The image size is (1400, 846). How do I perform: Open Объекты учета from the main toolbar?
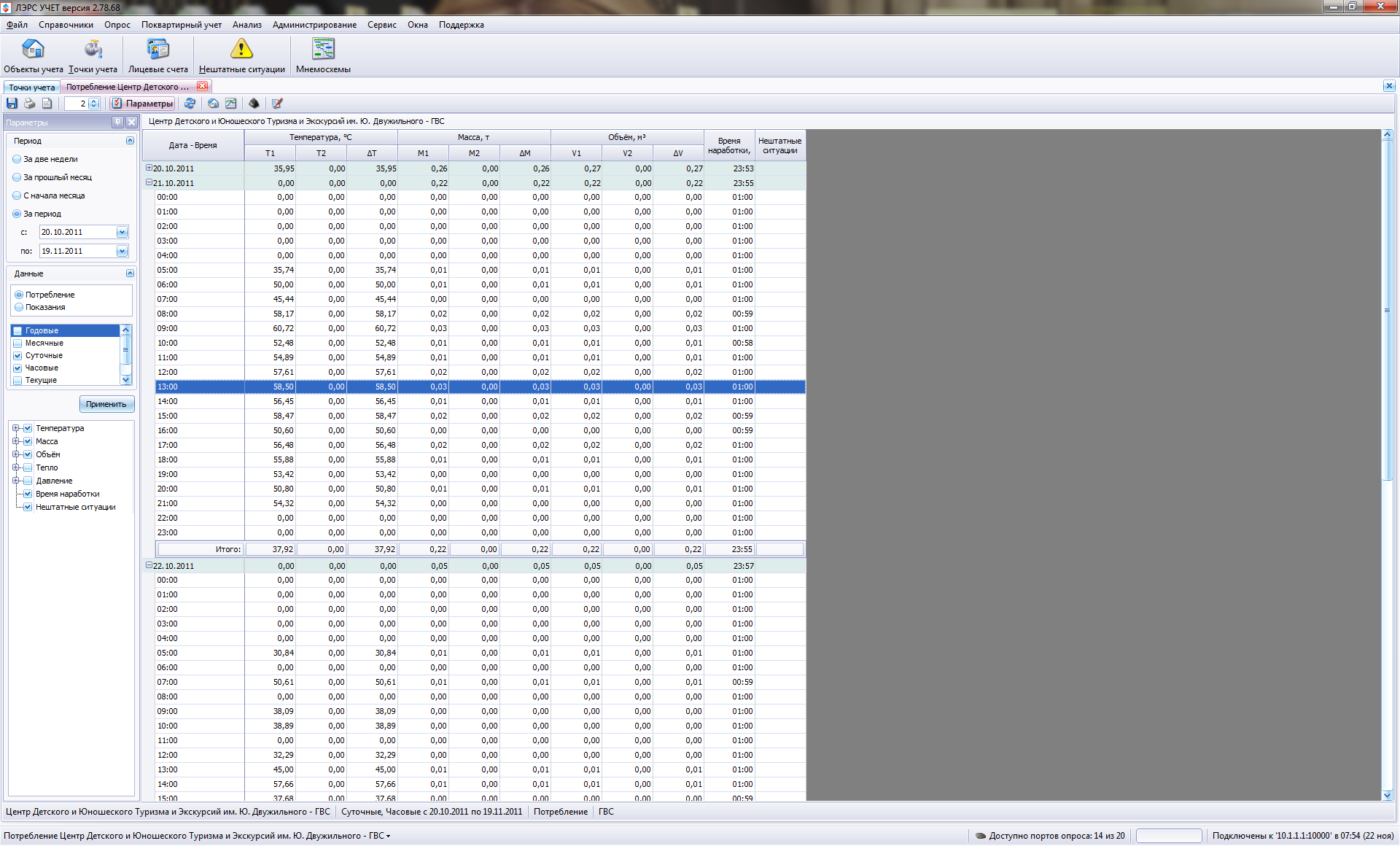click(x=34, y=56)
